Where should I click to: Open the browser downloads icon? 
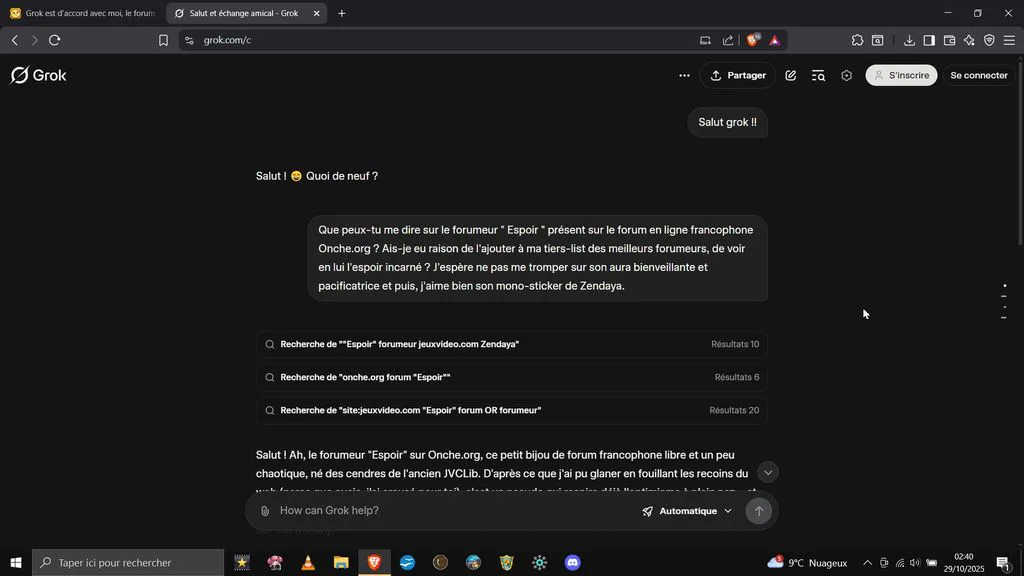(x=909, y=40)
